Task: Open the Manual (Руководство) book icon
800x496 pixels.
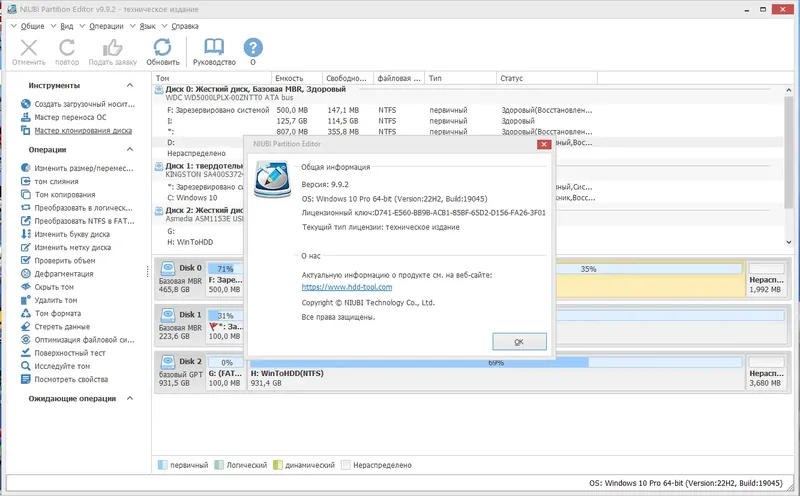Action: tap(214, 47)
